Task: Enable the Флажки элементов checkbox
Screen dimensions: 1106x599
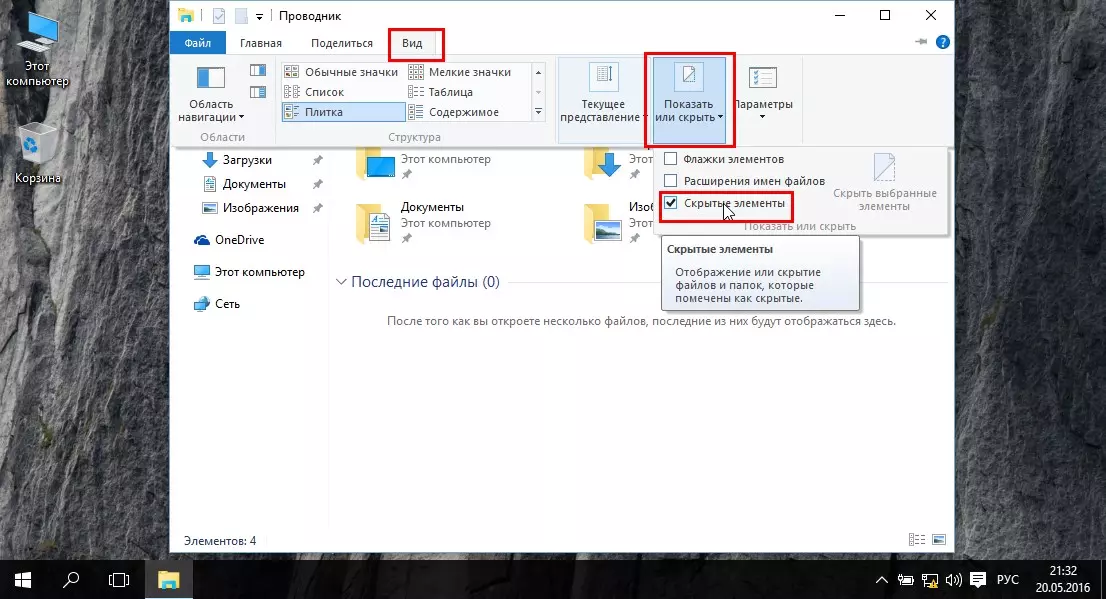Action: click(x=671, y=159)
